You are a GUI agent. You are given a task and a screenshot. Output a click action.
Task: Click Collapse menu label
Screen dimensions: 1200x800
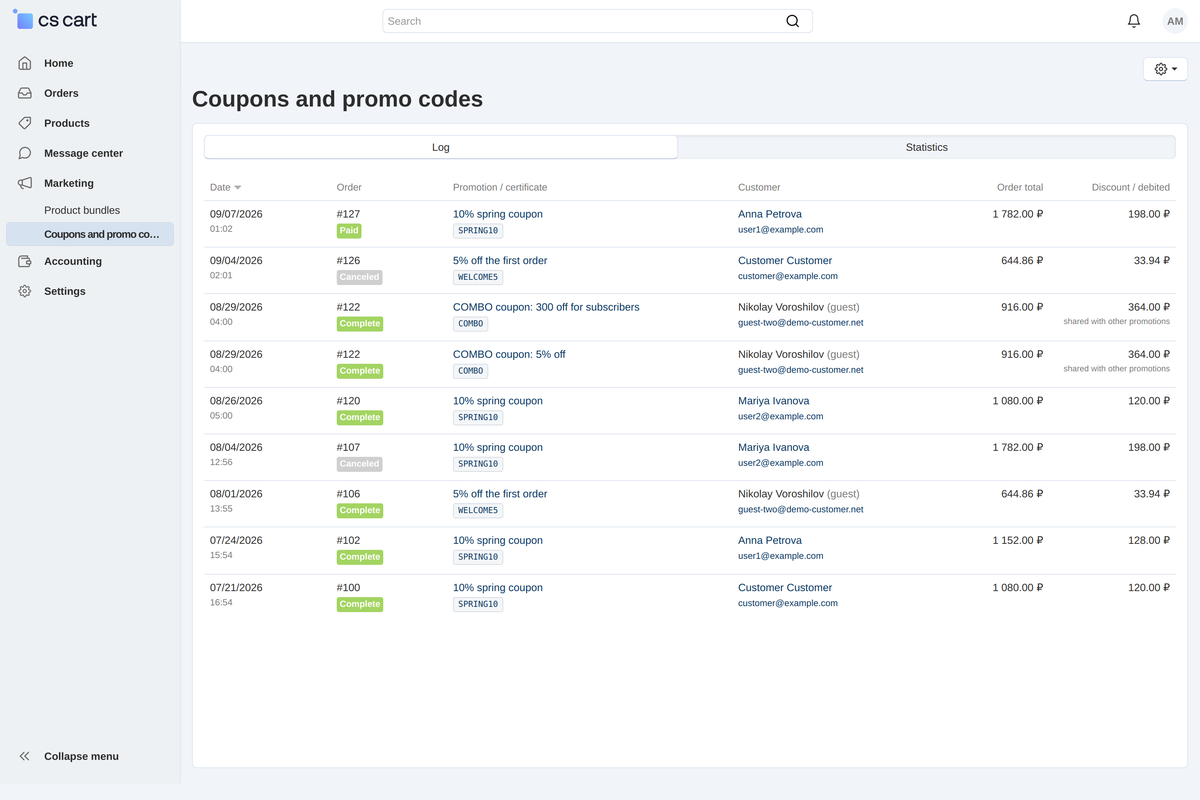(81, 756)
